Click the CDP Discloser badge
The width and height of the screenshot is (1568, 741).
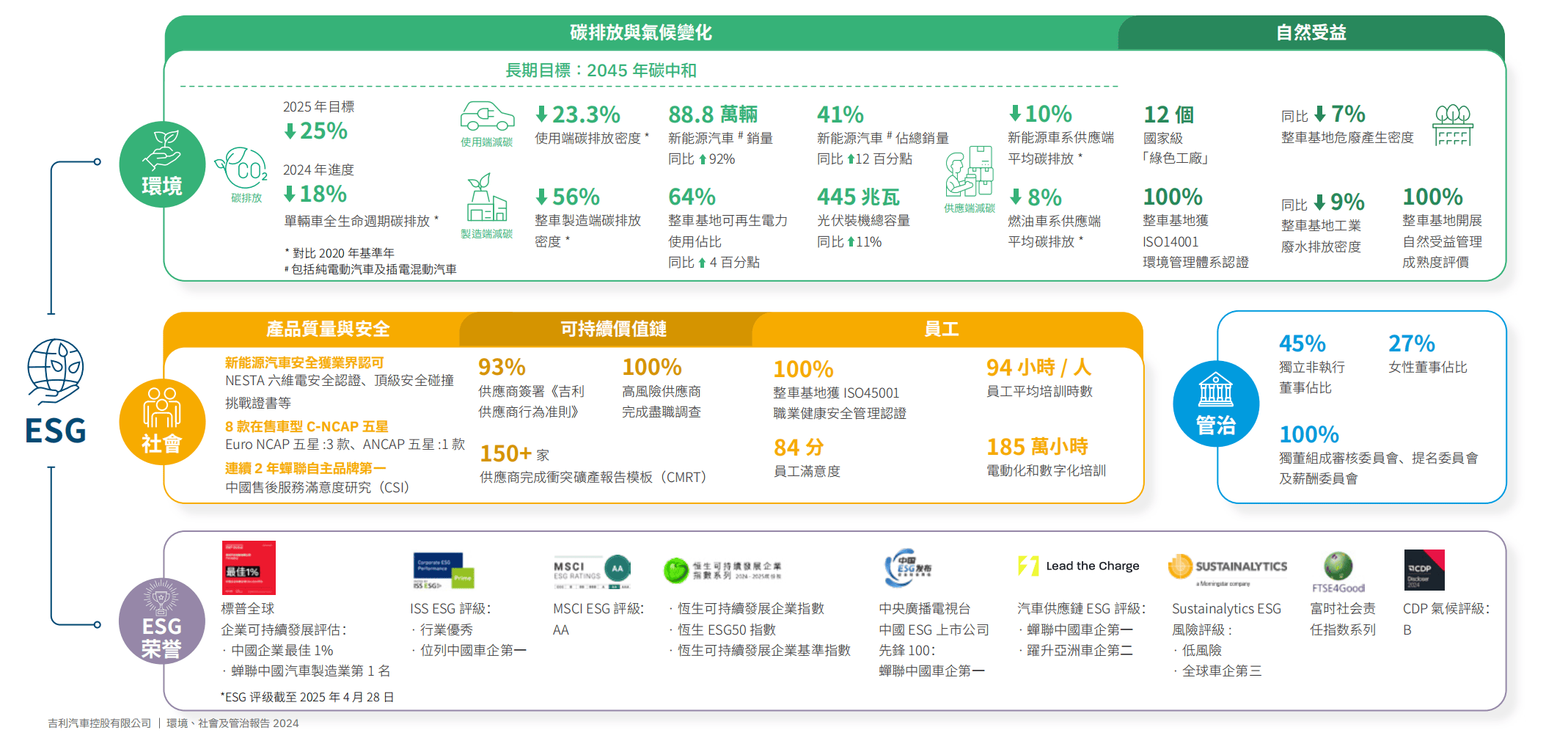1424,570
